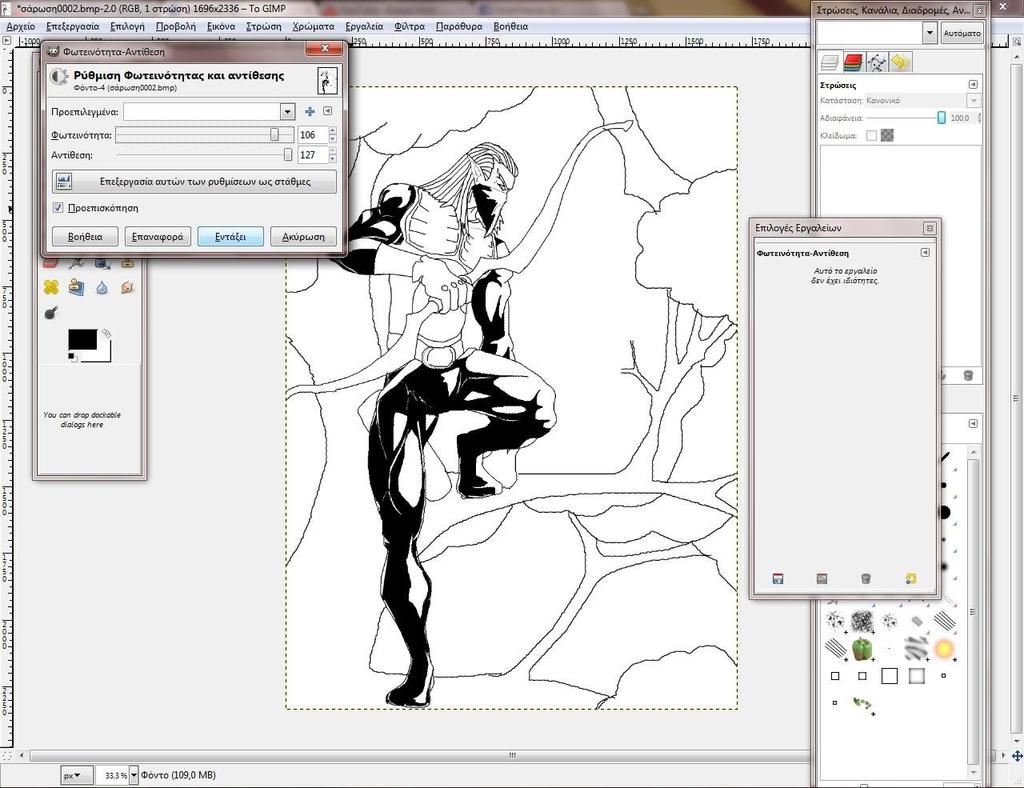This screenshot has width=1024, height=788.
Task: Click the Ακύρωση button
Action: point(304,236)
